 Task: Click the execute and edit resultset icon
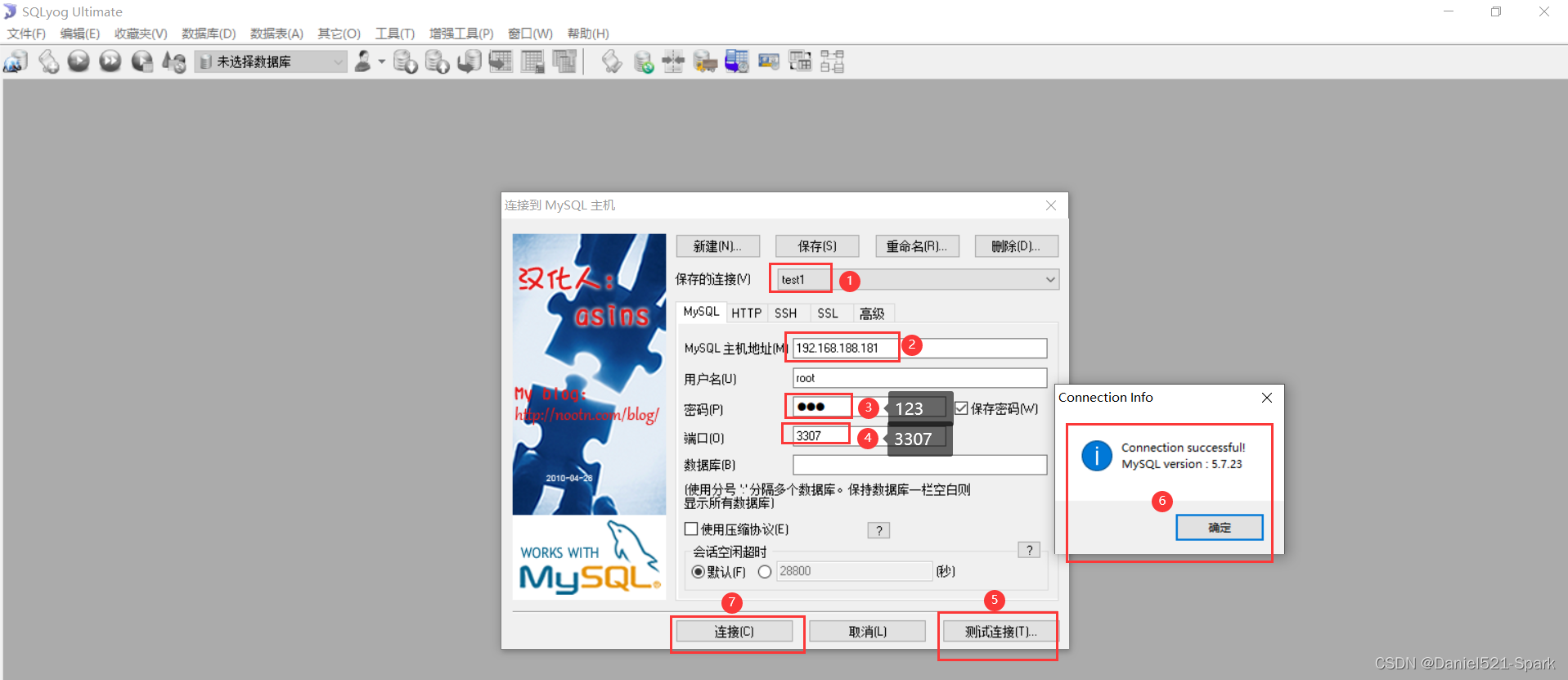142,61
